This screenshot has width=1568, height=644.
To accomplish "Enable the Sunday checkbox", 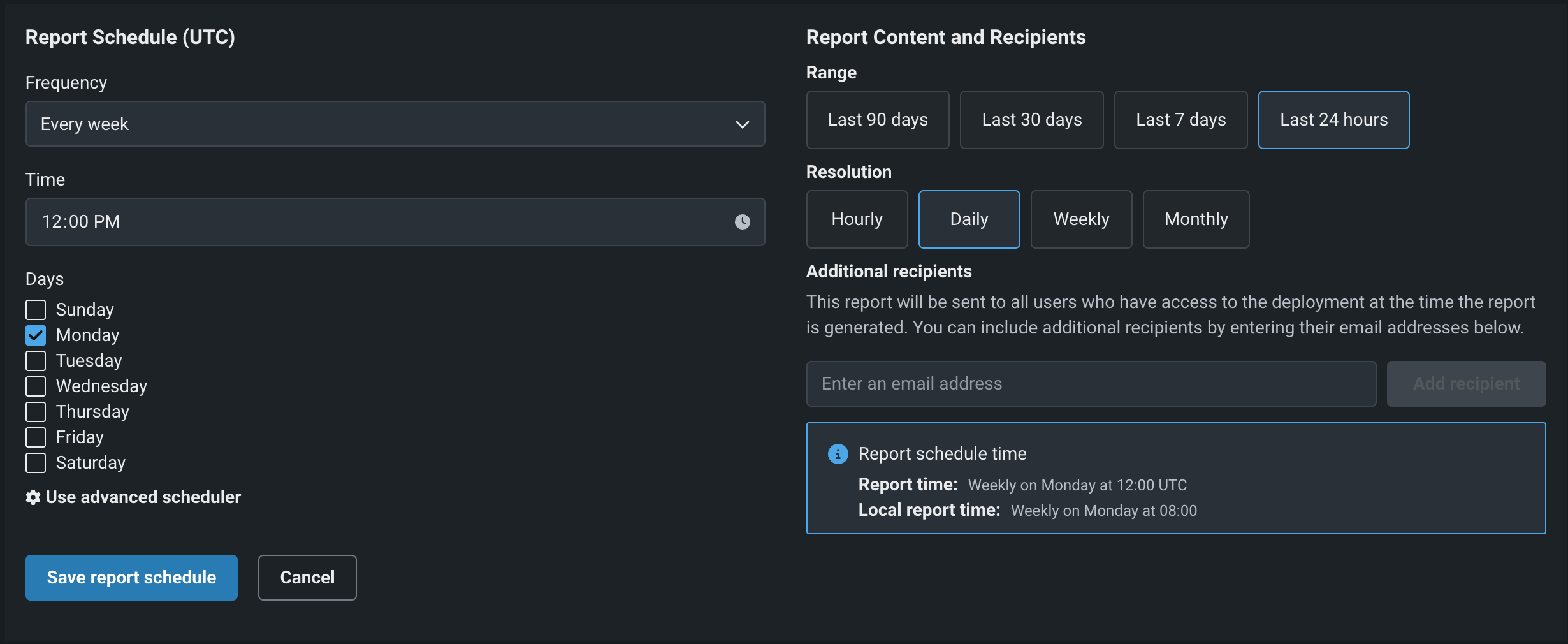I will (36, 310).
